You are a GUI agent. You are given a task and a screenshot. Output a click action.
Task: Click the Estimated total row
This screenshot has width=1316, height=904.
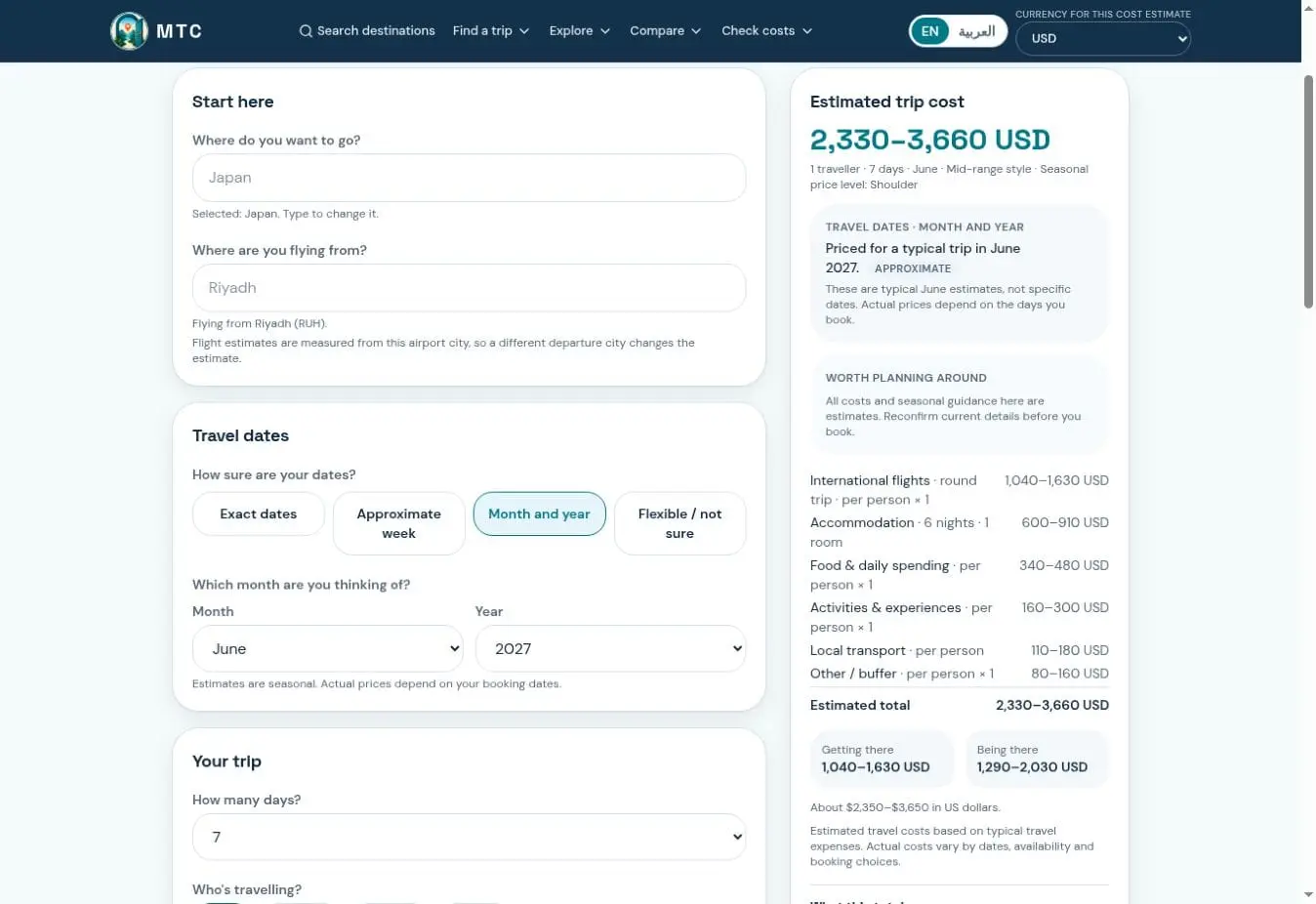960,705
